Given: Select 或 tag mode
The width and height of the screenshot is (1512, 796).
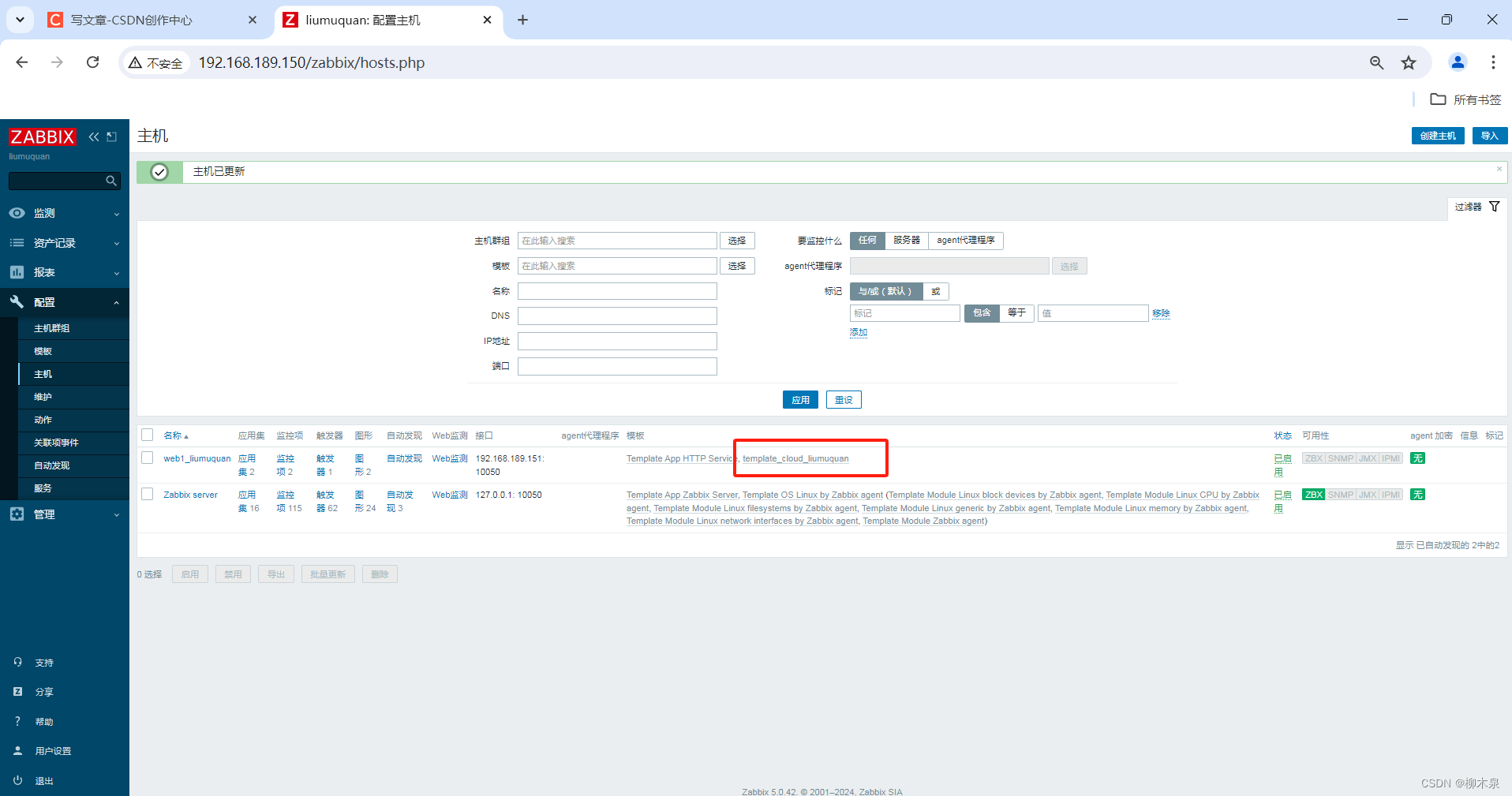Looking at the screenshot, I should coord(936,291).
